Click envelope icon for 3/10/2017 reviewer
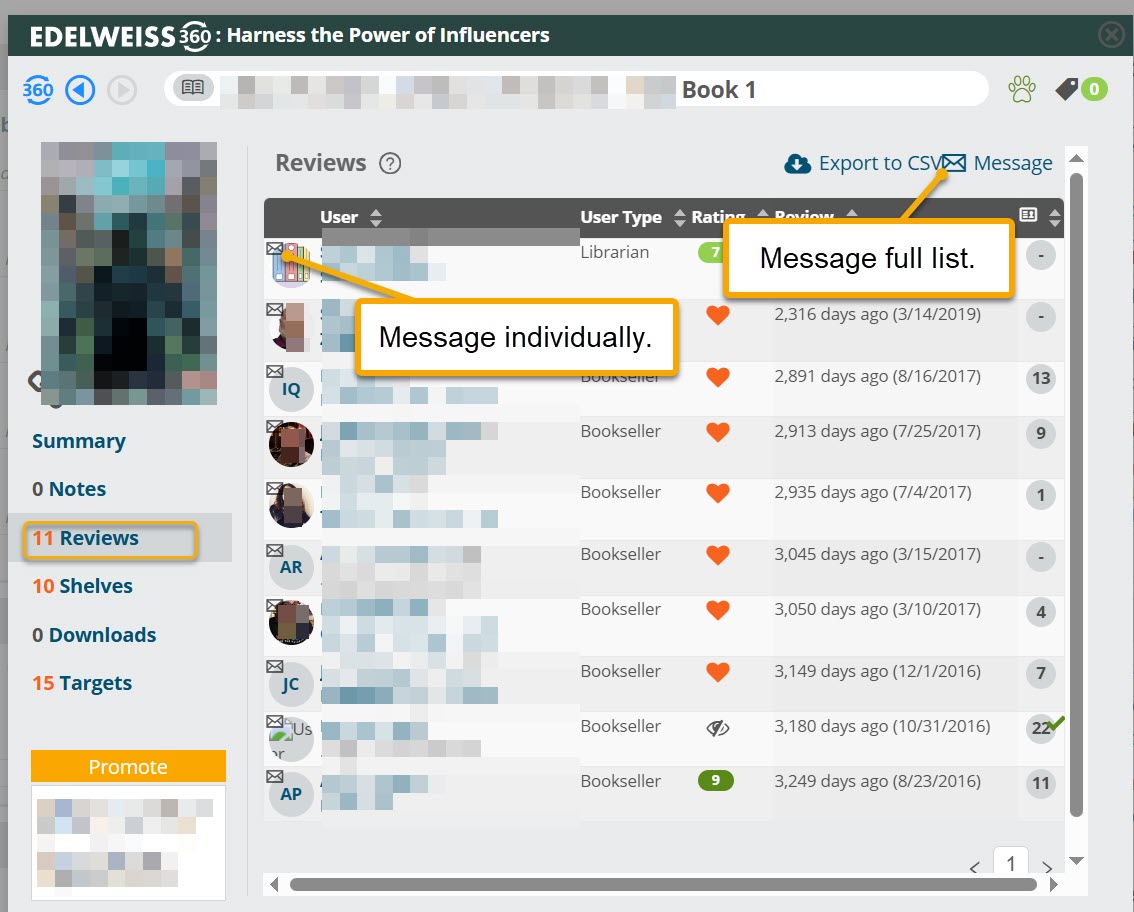The width and height of the screenshot is (1134, 912). pyautogui.click(x=274, y=605)
